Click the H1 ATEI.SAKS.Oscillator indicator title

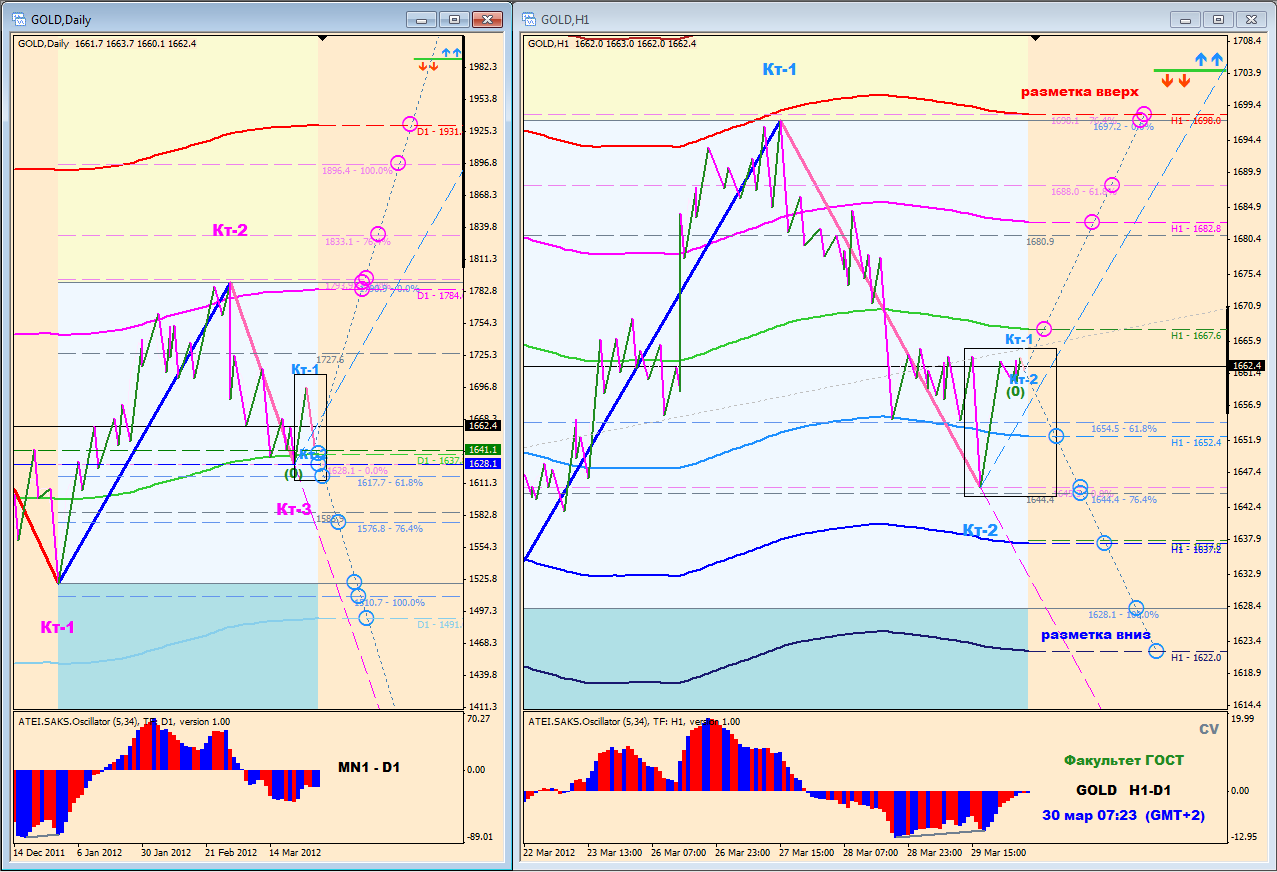tap(634, 722)
